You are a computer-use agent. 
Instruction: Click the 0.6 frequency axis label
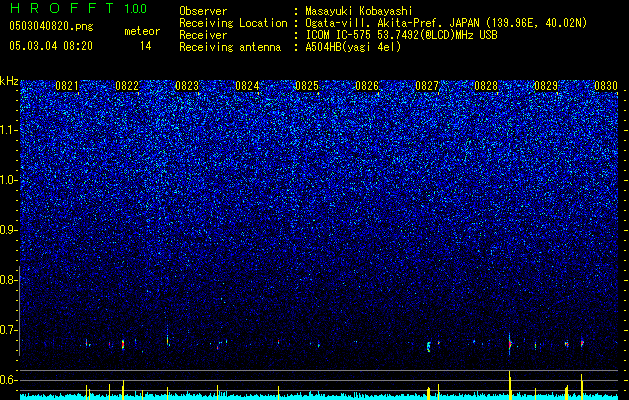8,380
